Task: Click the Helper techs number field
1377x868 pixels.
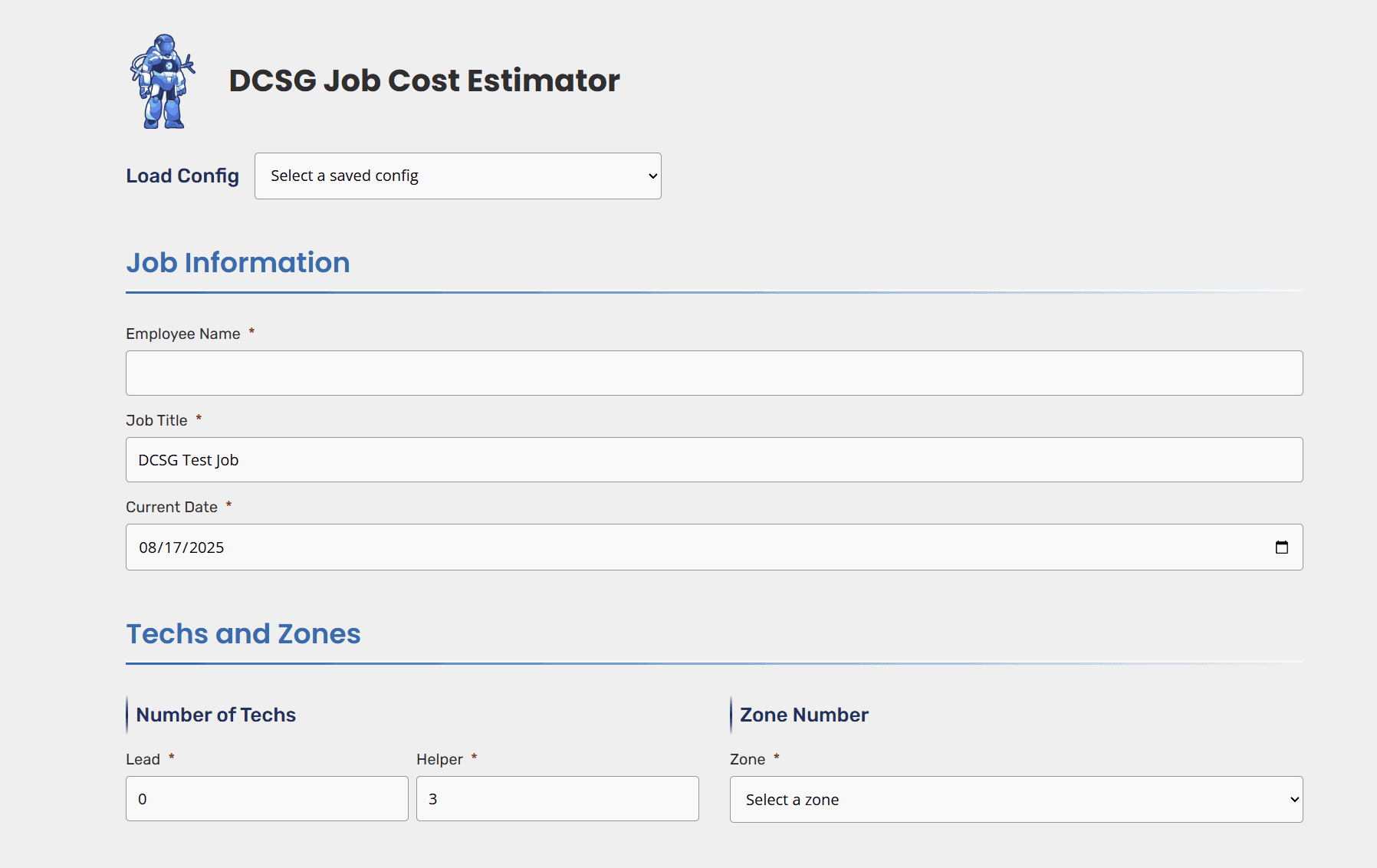Action: [x=557, y=798]
